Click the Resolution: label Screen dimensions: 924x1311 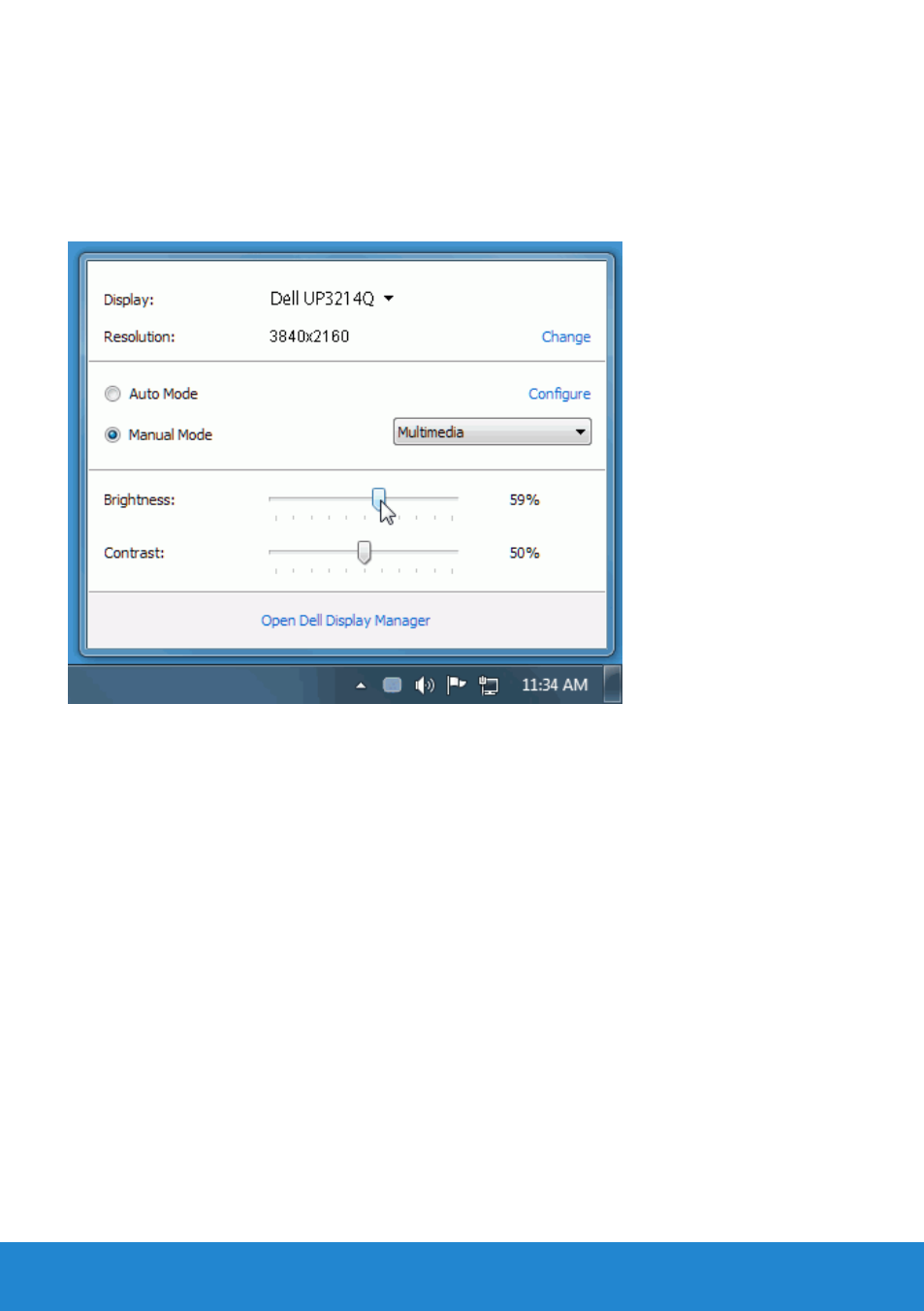click(x=140, y=336)
